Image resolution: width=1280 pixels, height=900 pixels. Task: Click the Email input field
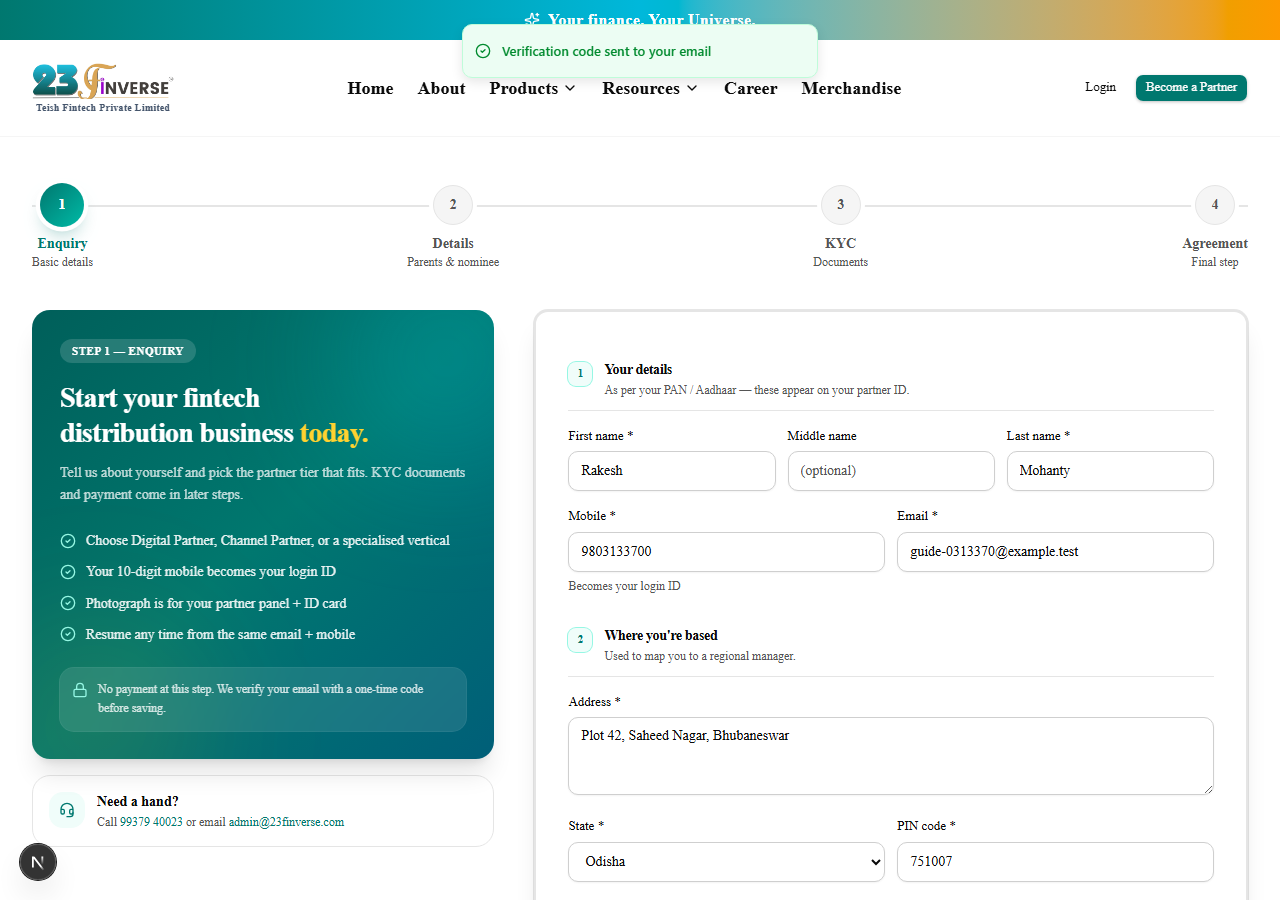[x=1055, y=552]
